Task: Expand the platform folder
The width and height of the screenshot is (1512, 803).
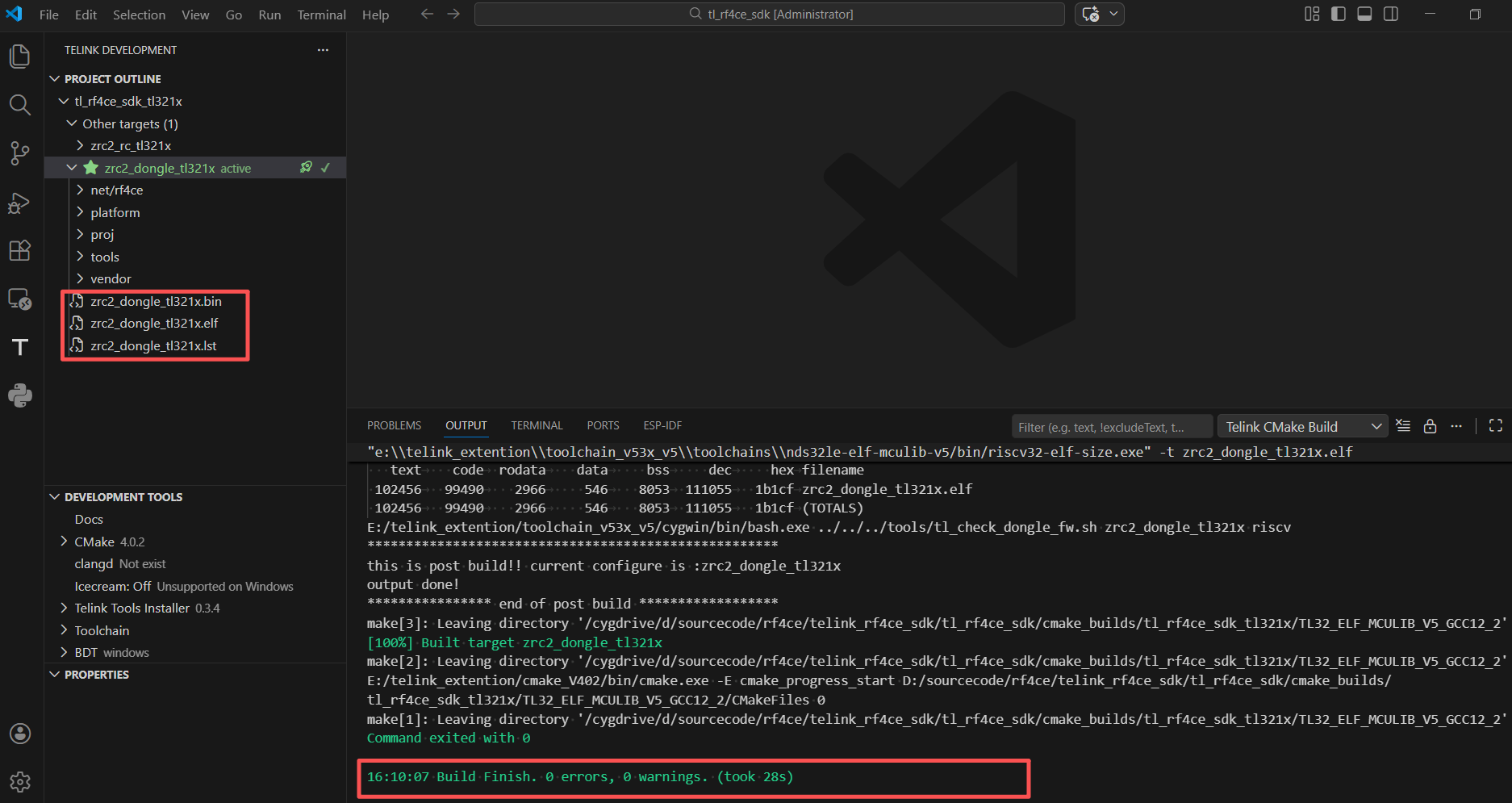Action: pyautogui.click(x=80, y=212)
